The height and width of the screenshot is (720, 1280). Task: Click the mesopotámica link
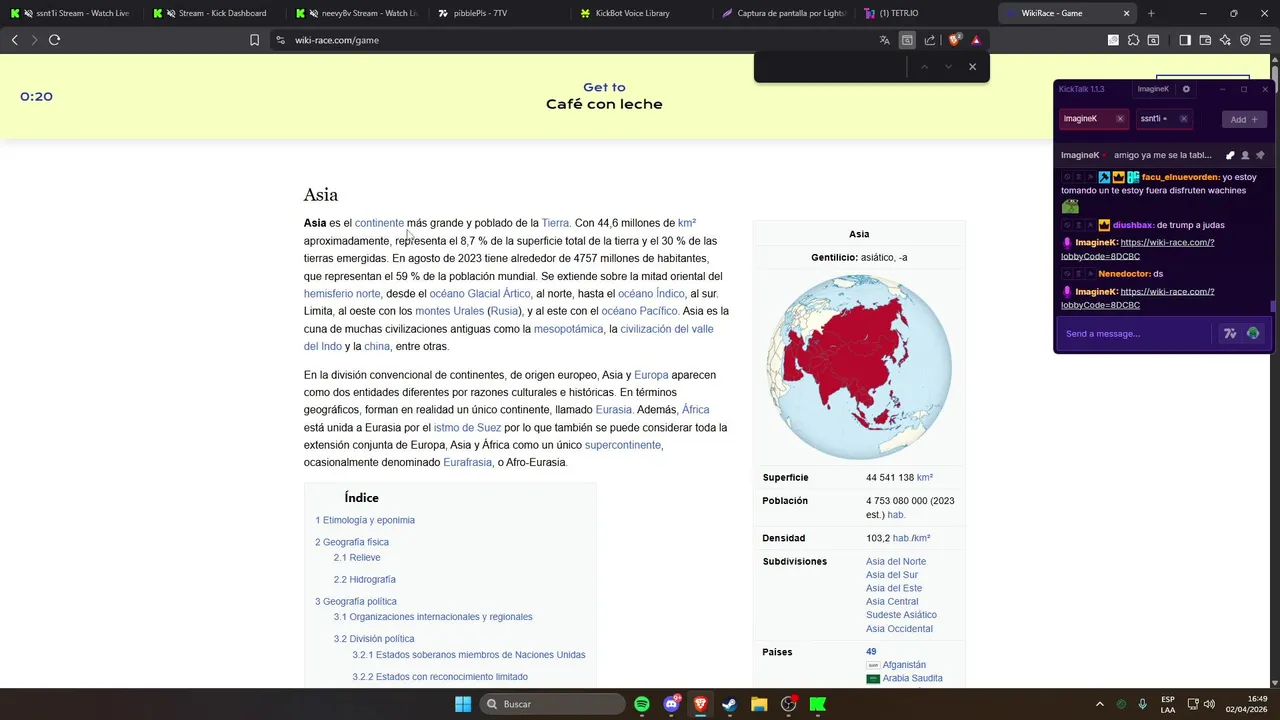[568, 329]
